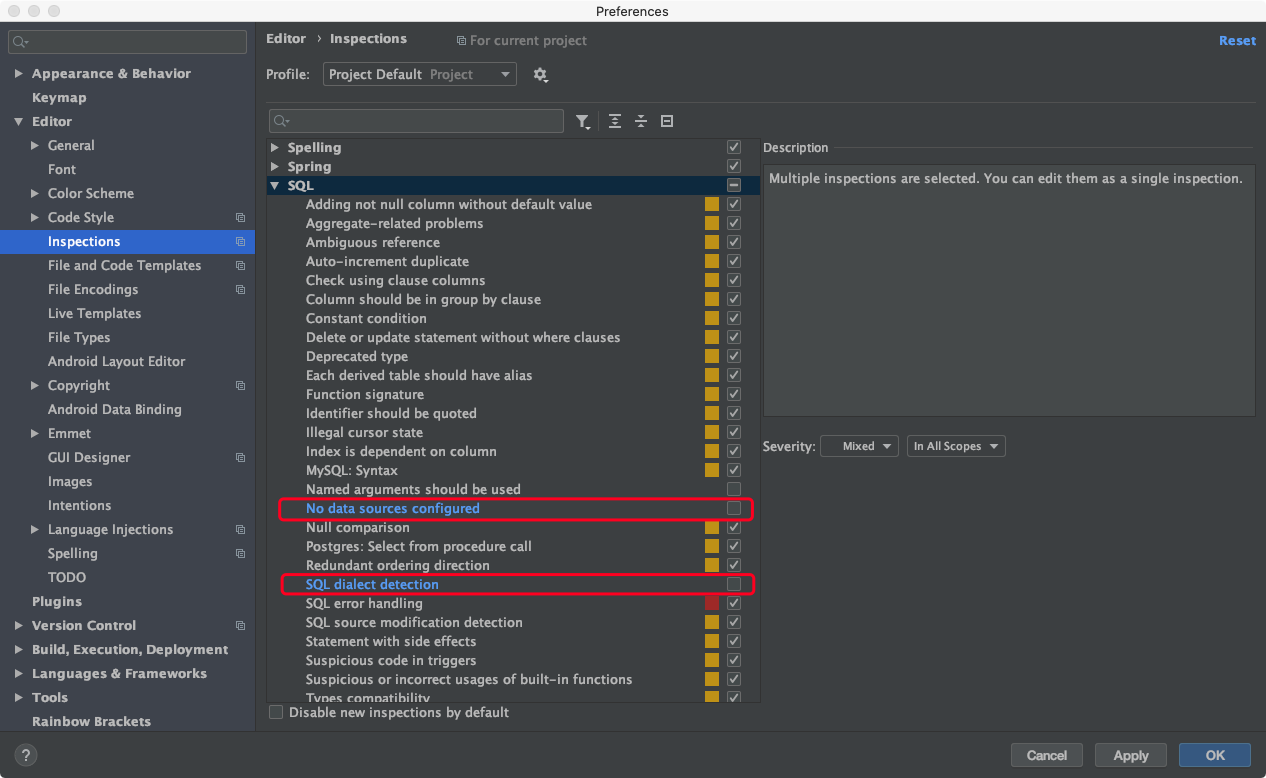
Task: Click the OK button
Action: tap(1215, 755)
